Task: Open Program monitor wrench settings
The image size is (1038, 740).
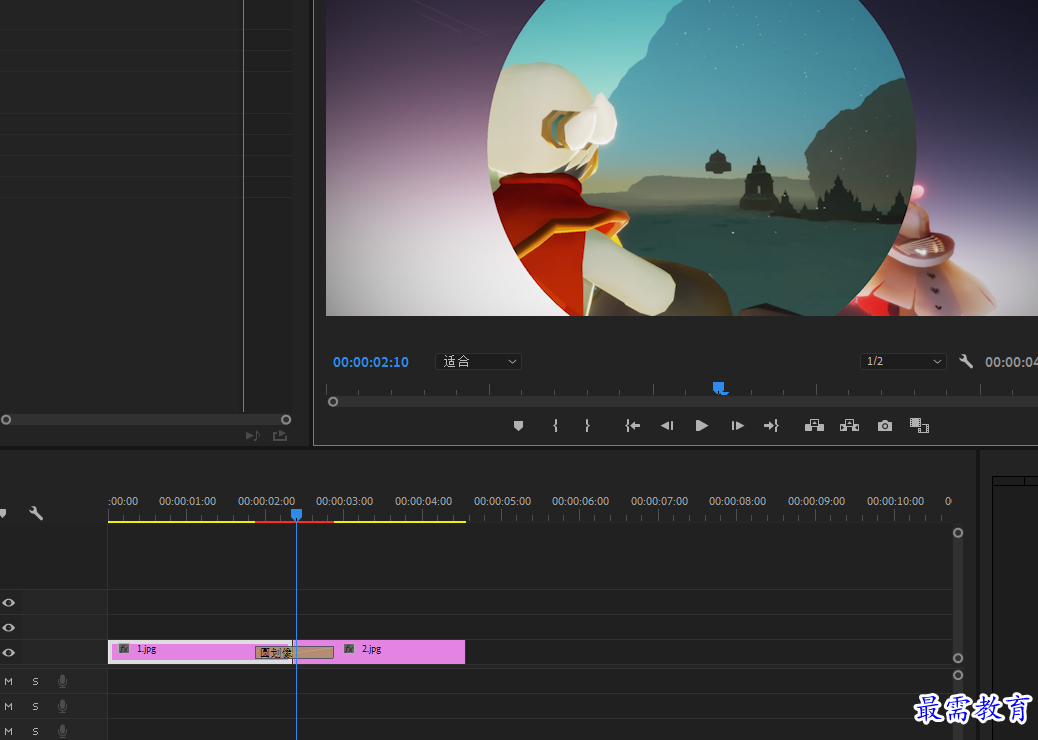Action: tap(966, 361)
